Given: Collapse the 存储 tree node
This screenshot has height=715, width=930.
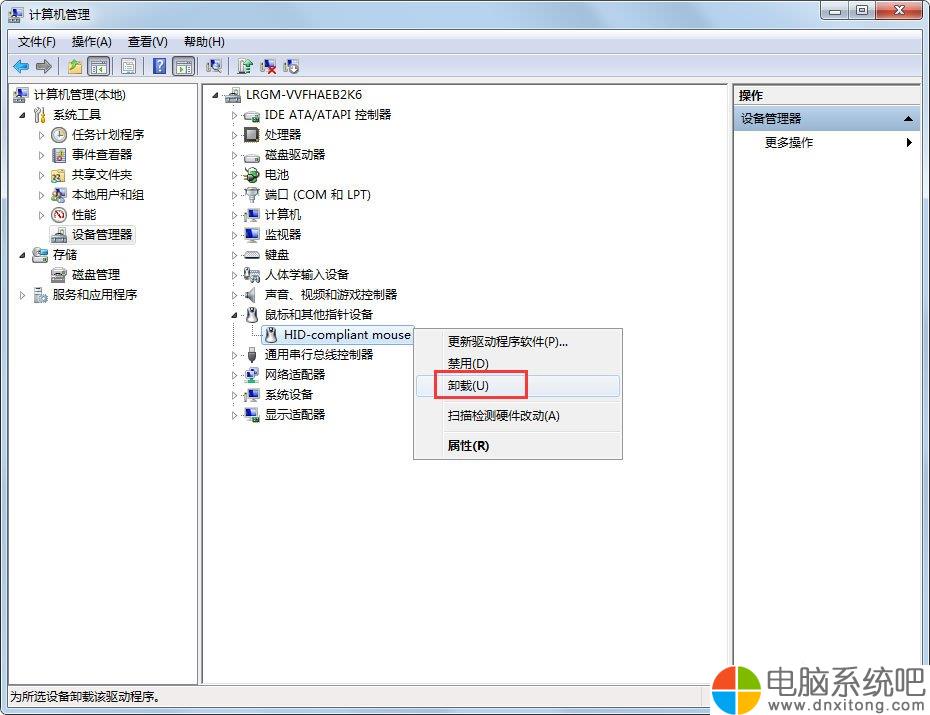Looking at the screenshot, I should 23,256.
